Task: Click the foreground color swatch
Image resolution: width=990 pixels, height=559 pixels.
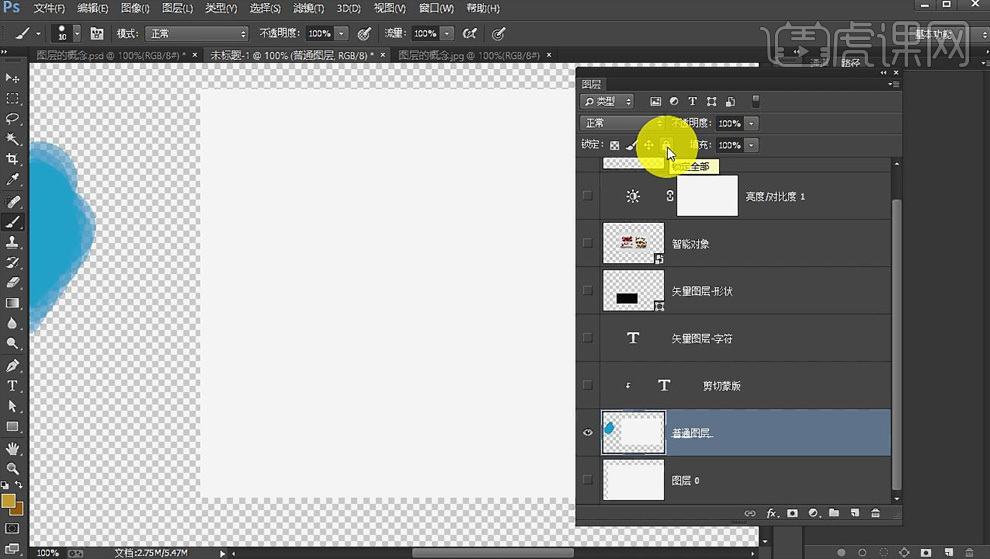Action: pos(8,502)
